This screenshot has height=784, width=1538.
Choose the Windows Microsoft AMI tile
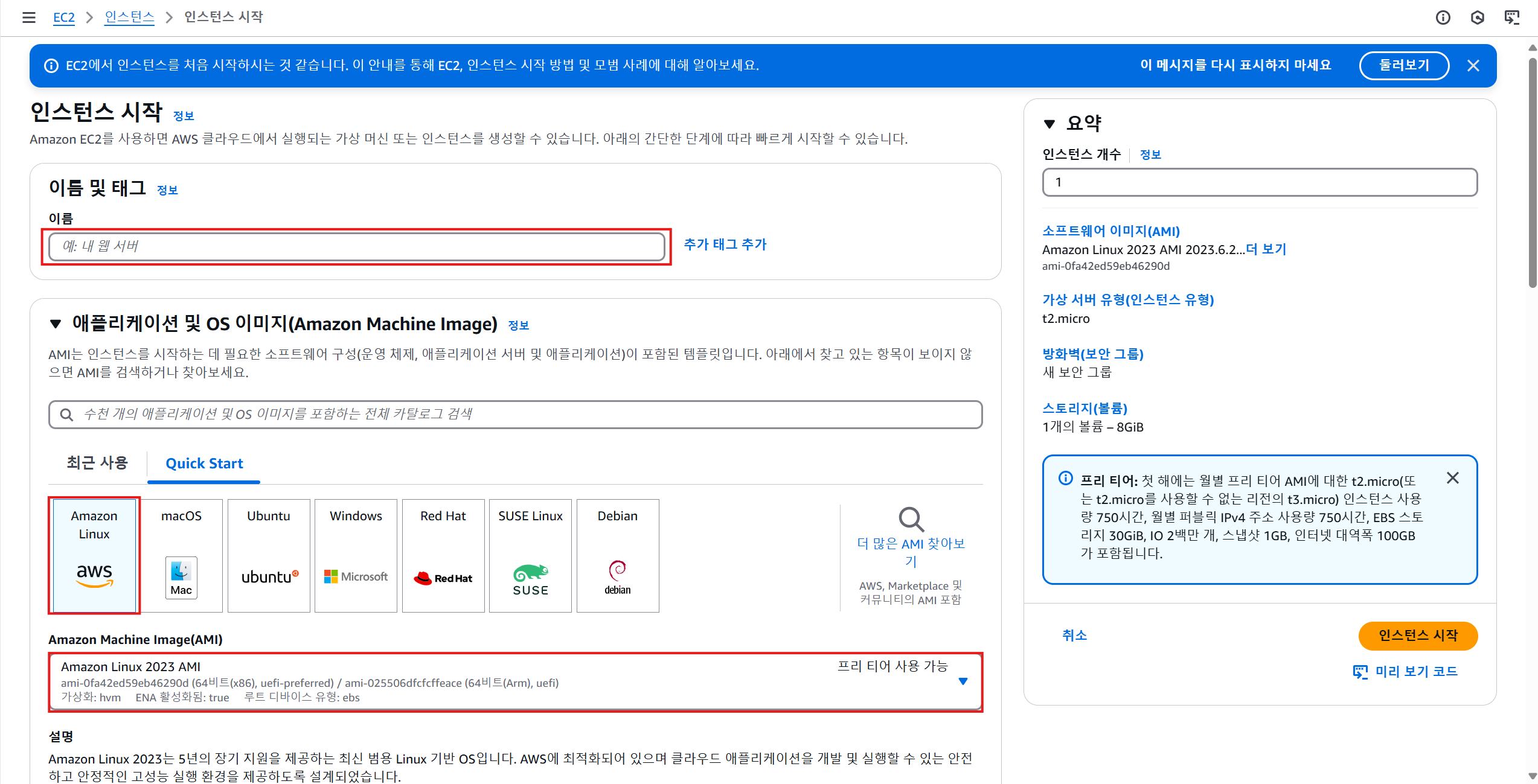(356, 555)
